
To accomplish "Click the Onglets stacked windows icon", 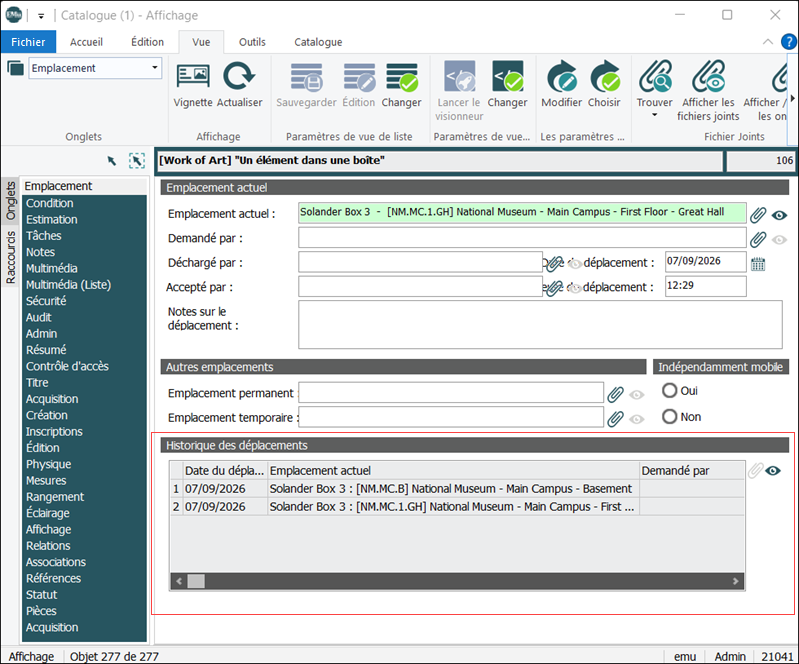I will click(x=15, y=68).
